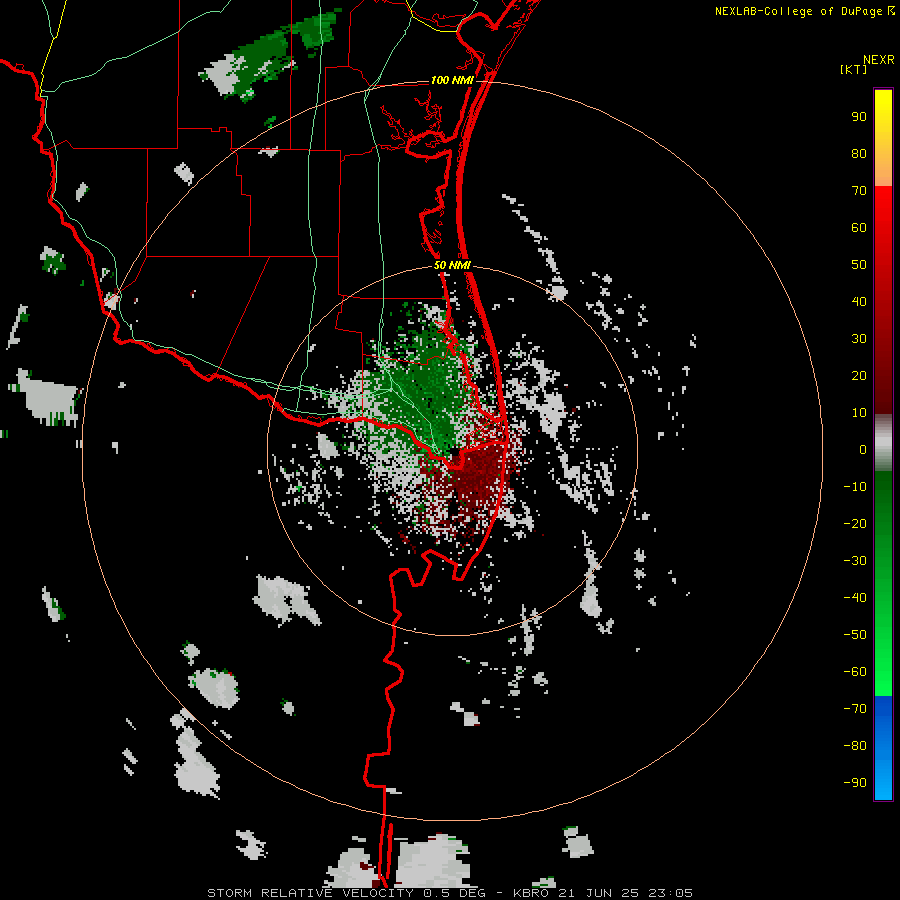Click the positive 80 knot scale value
This screenshot has width=900, height=900.
pos(859,154)
